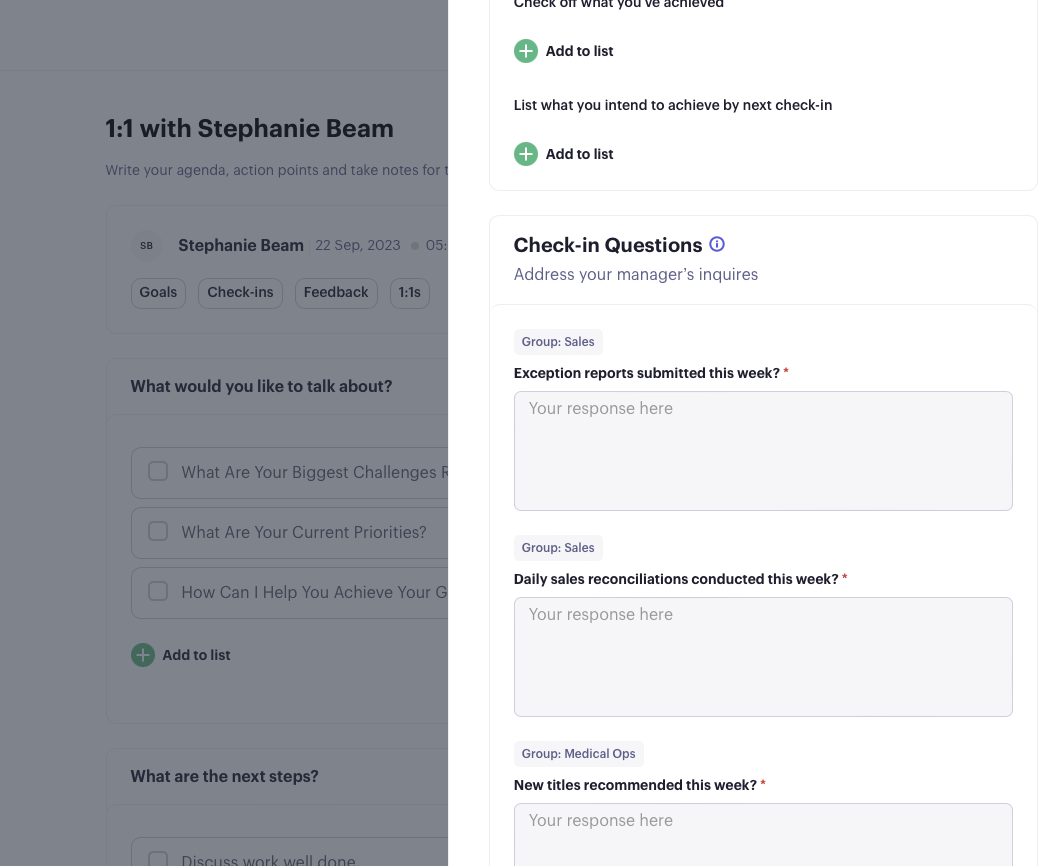Click 'Add to list' in talk about section
This screenshot has height=866, width=1062.
tap(196, 655)
